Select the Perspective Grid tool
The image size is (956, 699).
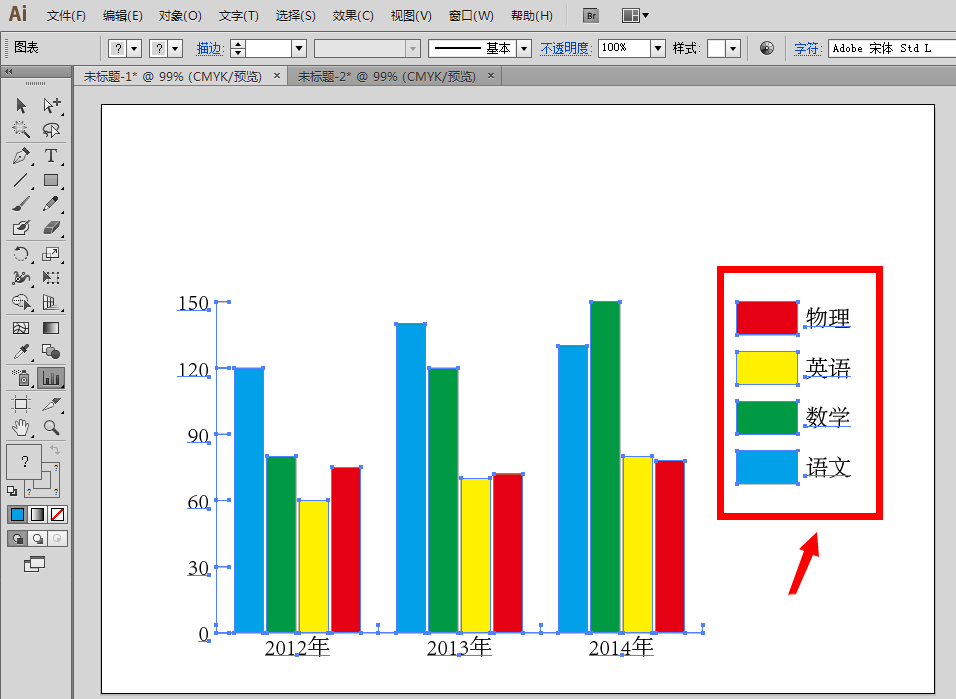[x=51, y=303]
